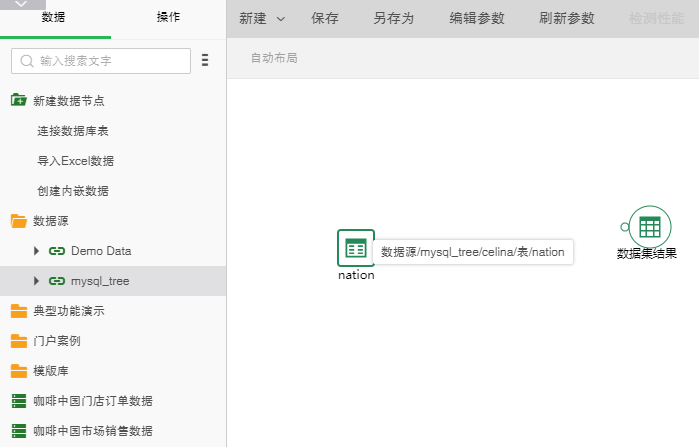Collapse the top panel chevron
The height and width of the screenshot is (447, 699).
pyautogui.click(x=22, y=5)
